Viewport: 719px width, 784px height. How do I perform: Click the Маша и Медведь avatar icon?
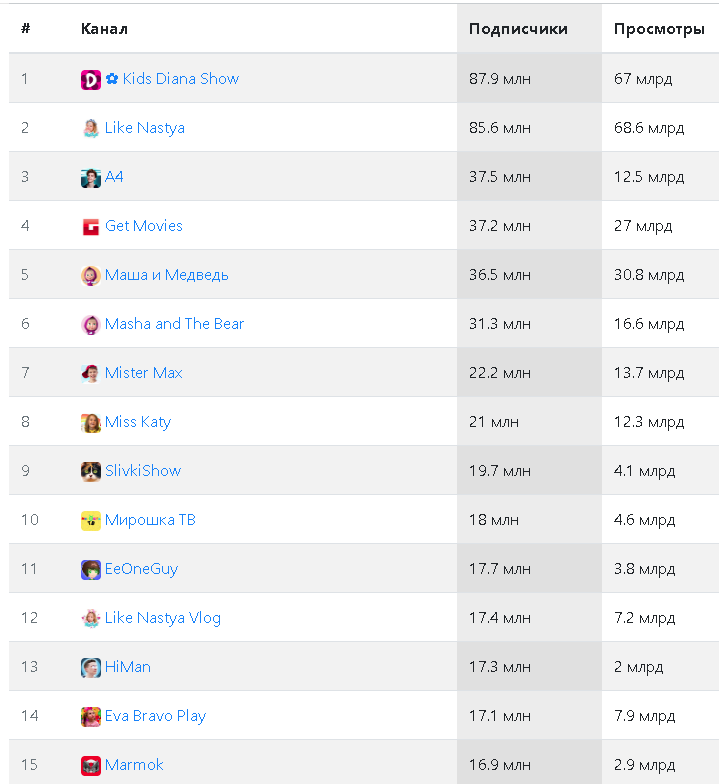[x=91, y=276]
